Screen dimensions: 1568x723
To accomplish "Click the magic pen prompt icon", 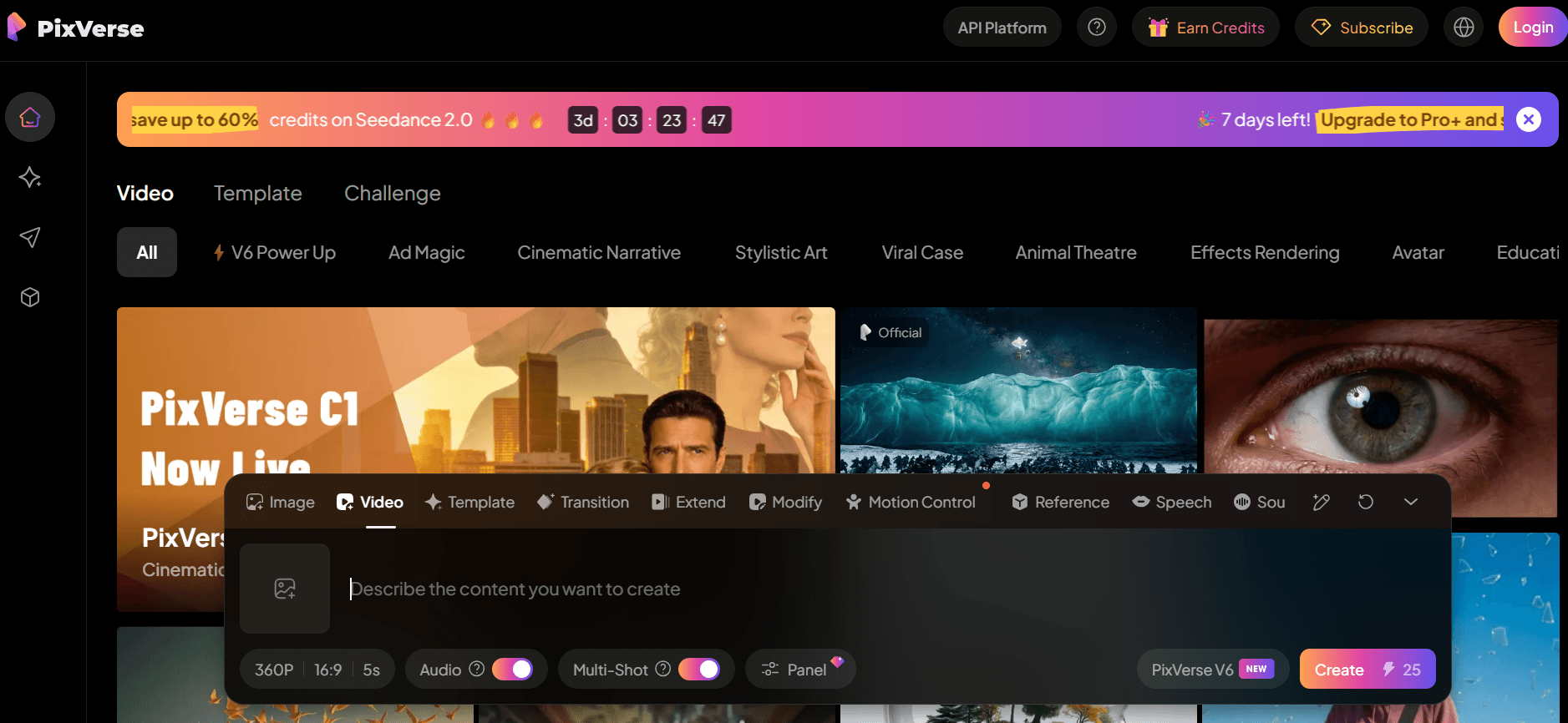I will point(1321,502).
